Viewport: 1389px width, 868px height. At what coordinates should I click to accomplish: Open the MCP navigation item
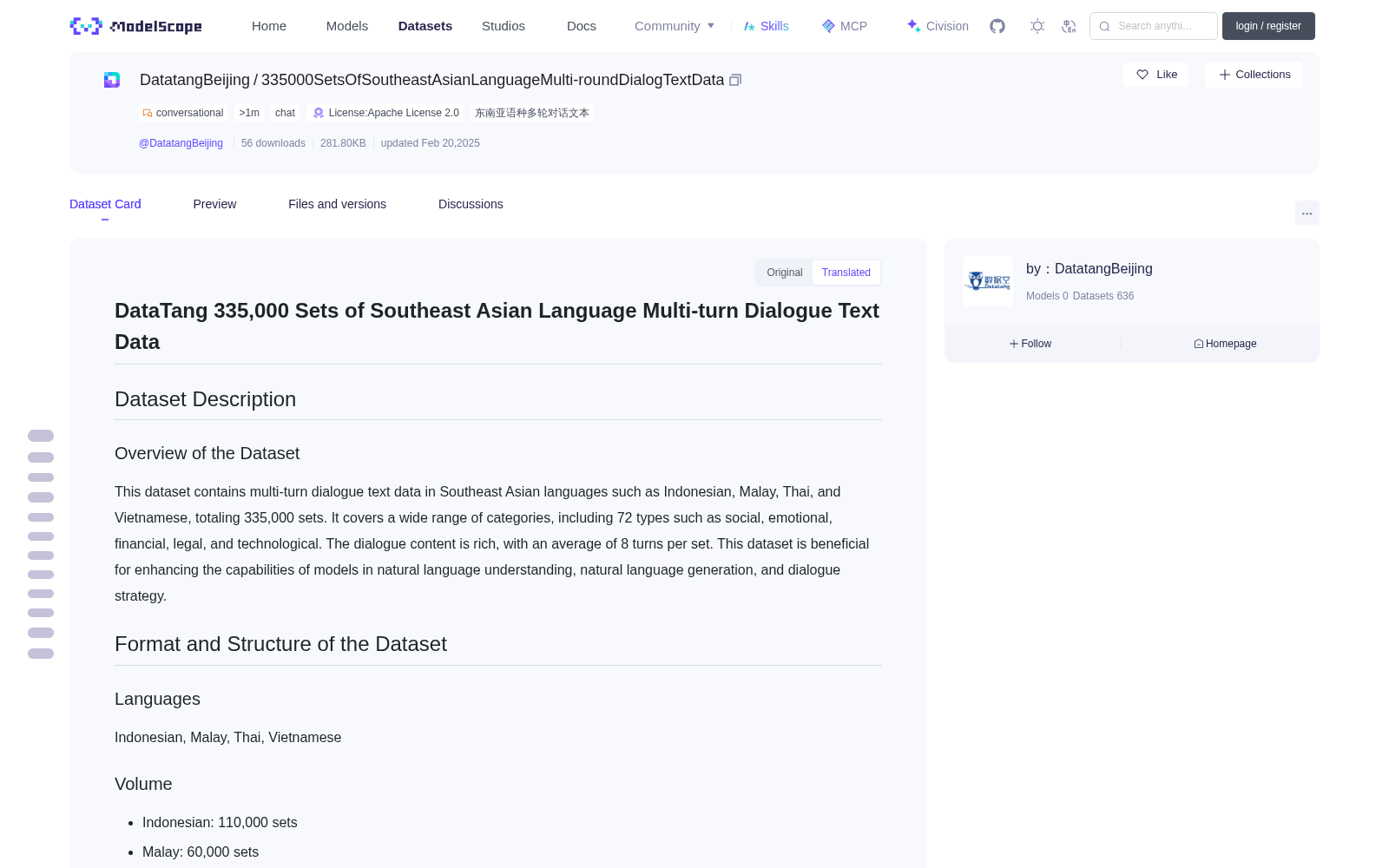pos(845,26)
